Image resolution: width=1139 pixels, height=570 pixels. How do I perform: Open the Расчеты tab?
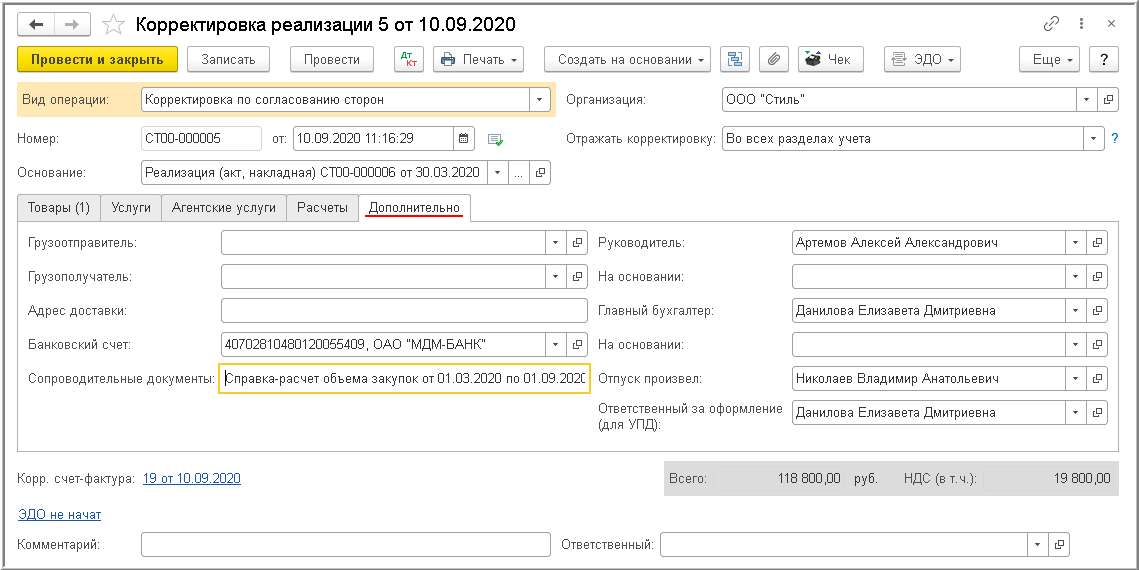tap(323, 208)
